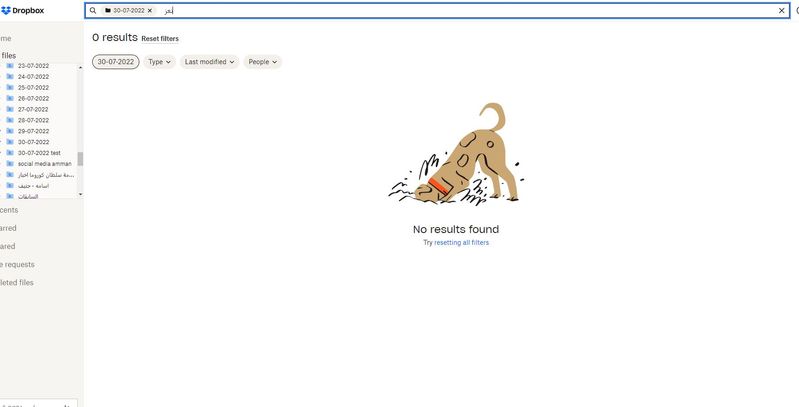Click the magnifier search icon

(x=93, y=10)
